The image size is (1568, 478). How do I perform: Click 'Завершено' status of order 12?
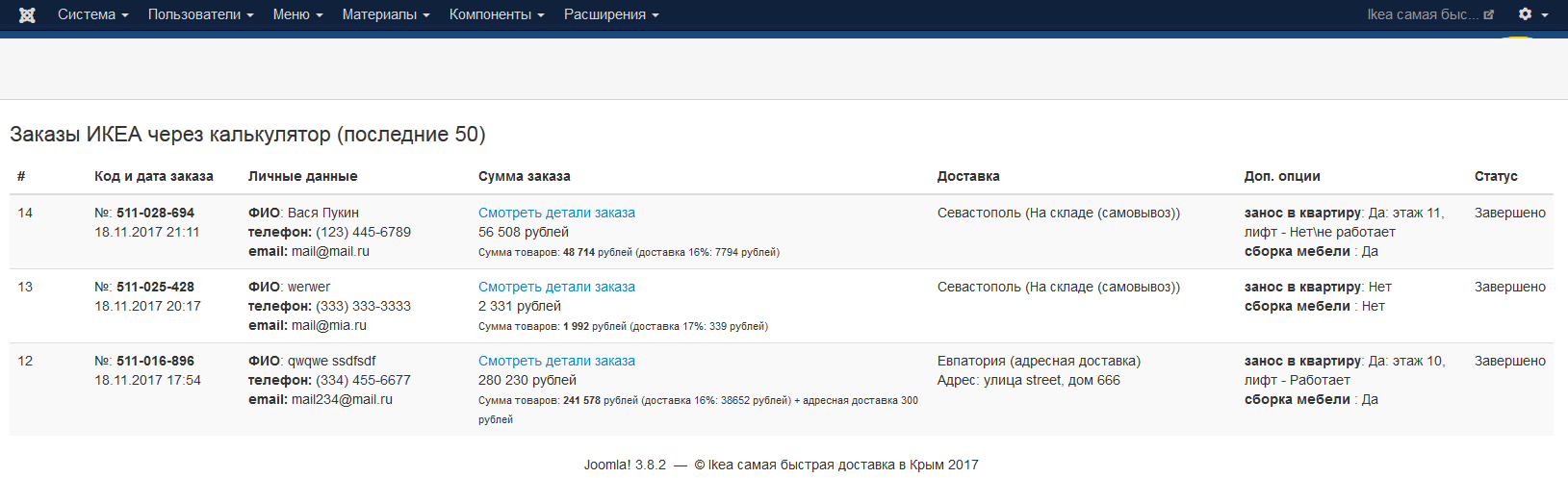1510,361
